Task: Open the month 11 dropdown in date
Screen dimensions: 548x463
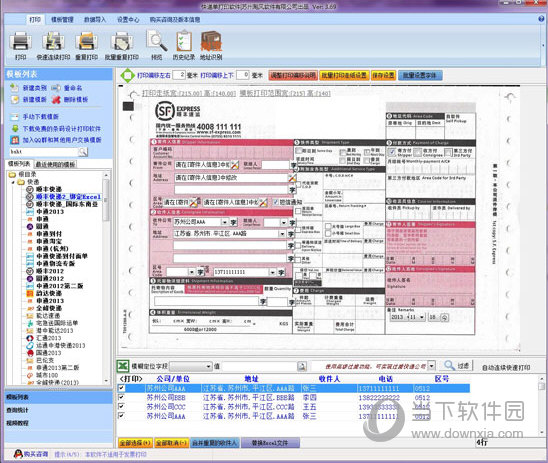Action: tap(421, 317)
